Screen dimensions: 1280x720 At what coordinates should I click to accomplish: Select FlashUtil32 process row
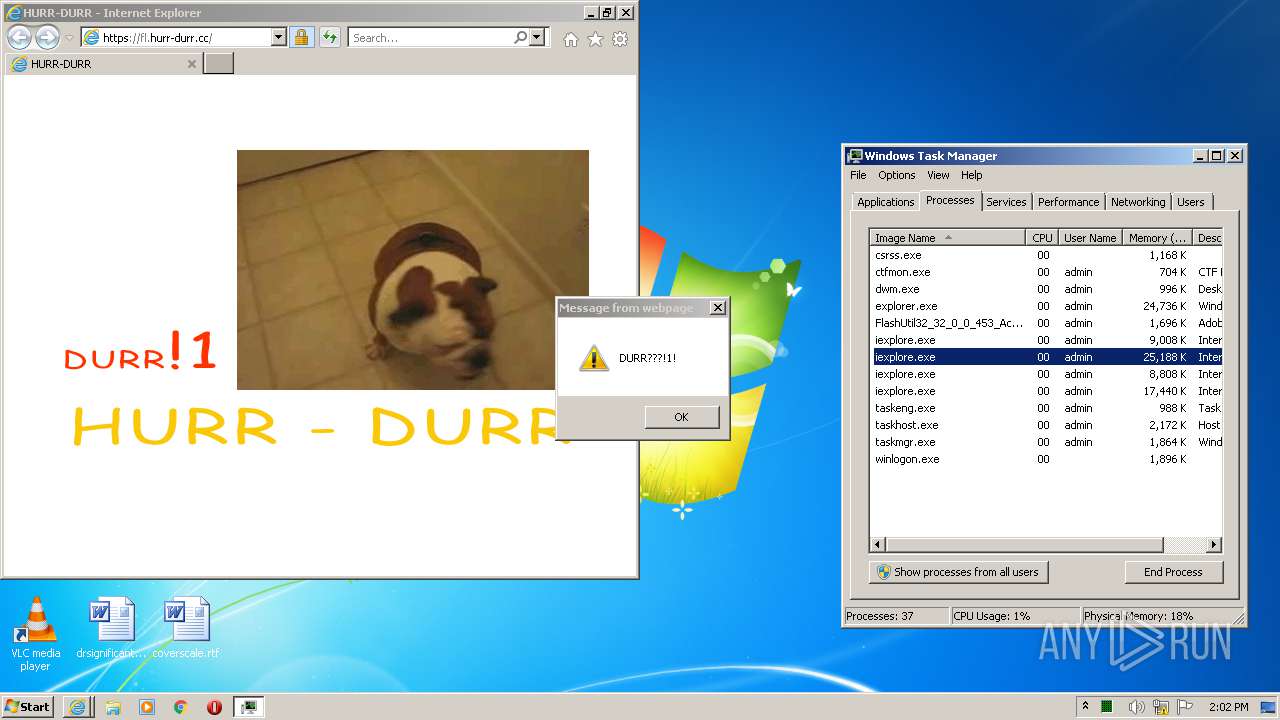click(x=1046, y=323)
